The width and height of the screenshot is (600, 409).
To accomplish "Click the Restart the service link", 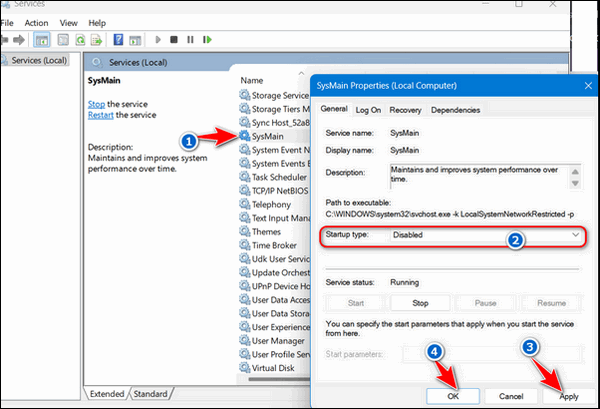I will click(x=101, y=115).
